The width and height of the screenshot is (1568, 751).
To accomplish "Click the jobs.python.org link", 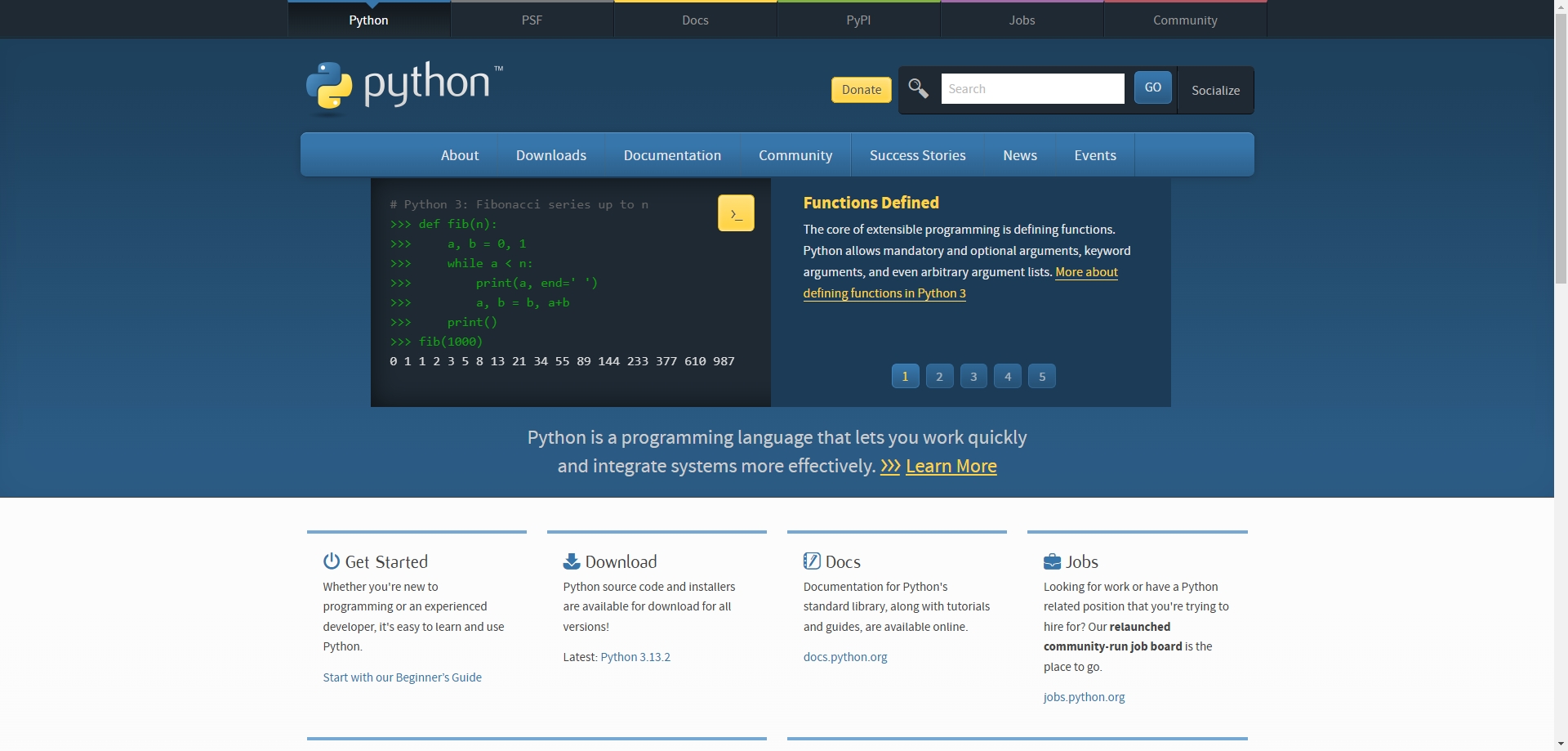I will point(1084,697).
